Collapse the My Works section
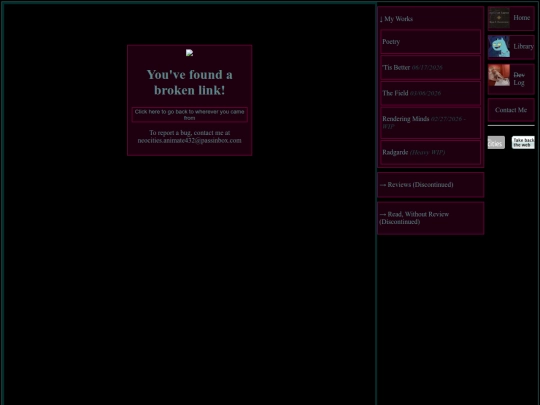 click(x=396, y=19)
